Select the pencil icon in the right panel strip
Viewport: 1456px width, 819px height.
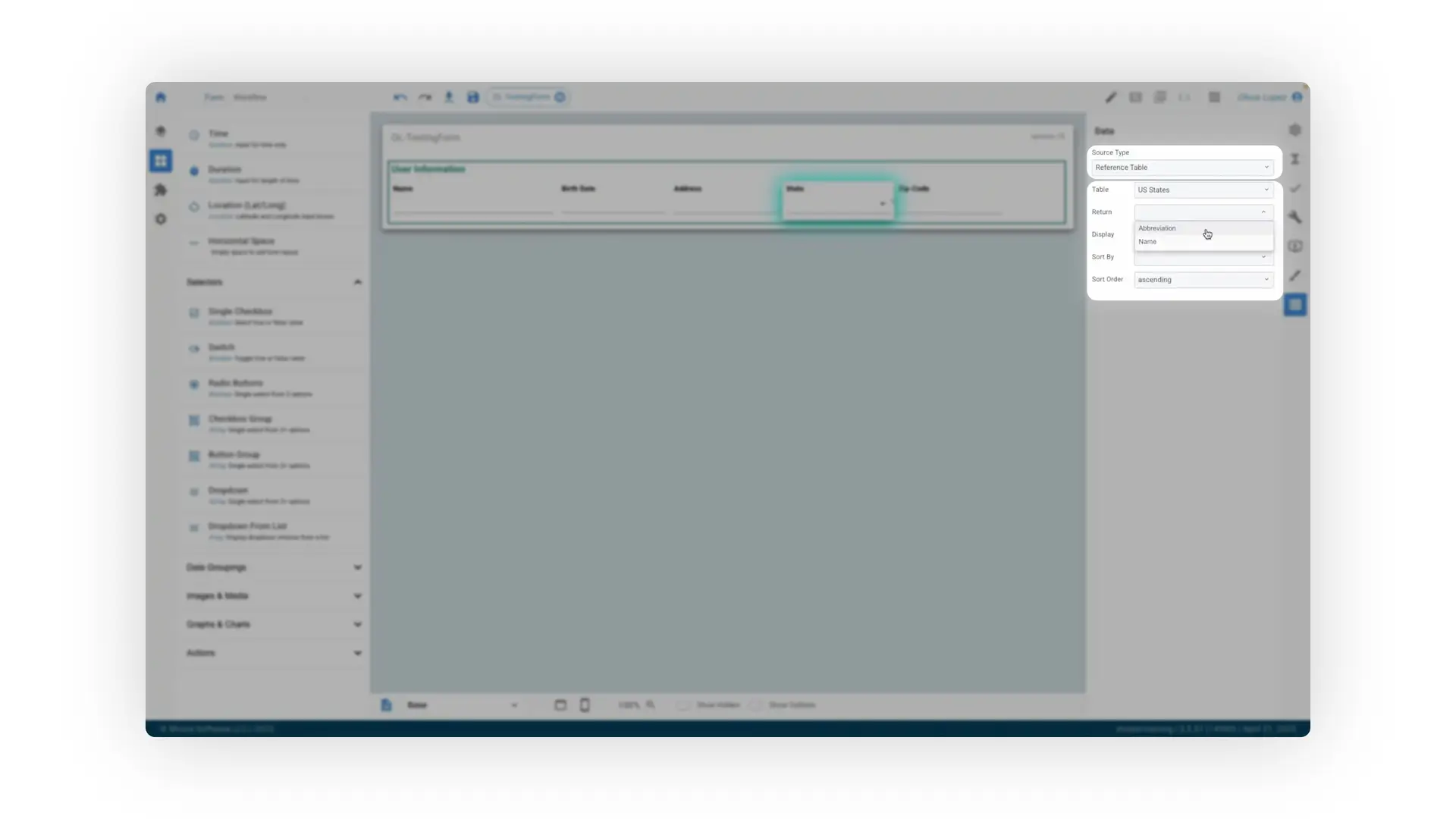pyautogui.click(x=1296, y=275)
